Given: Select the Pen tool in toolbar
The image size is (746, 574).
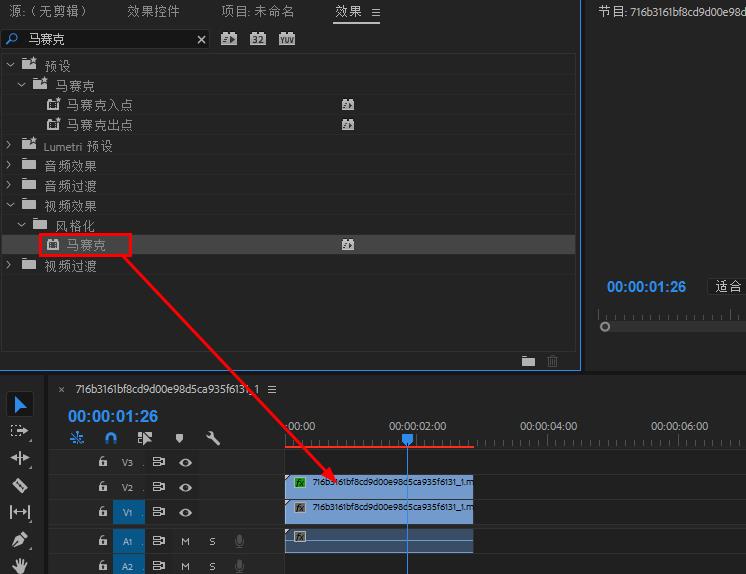Looking at the screenshot, I should [20, 539].
